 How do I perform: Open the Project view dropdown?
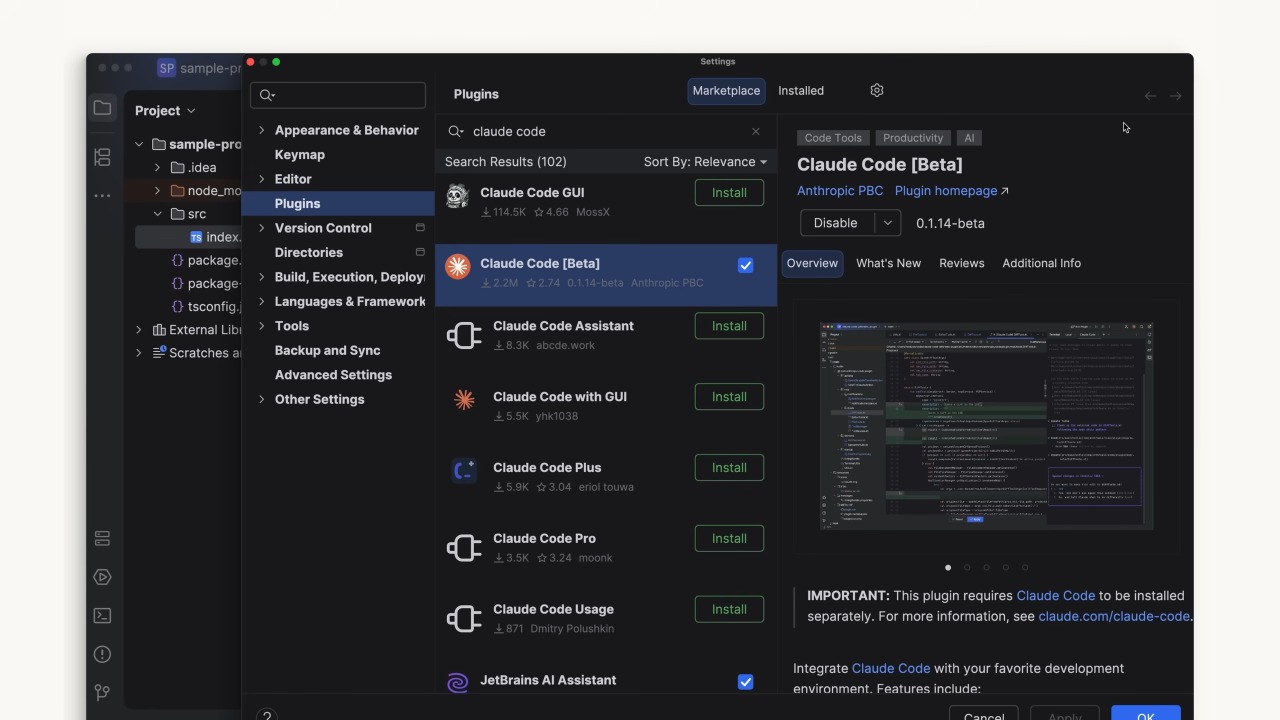click(x=165, y=111)
